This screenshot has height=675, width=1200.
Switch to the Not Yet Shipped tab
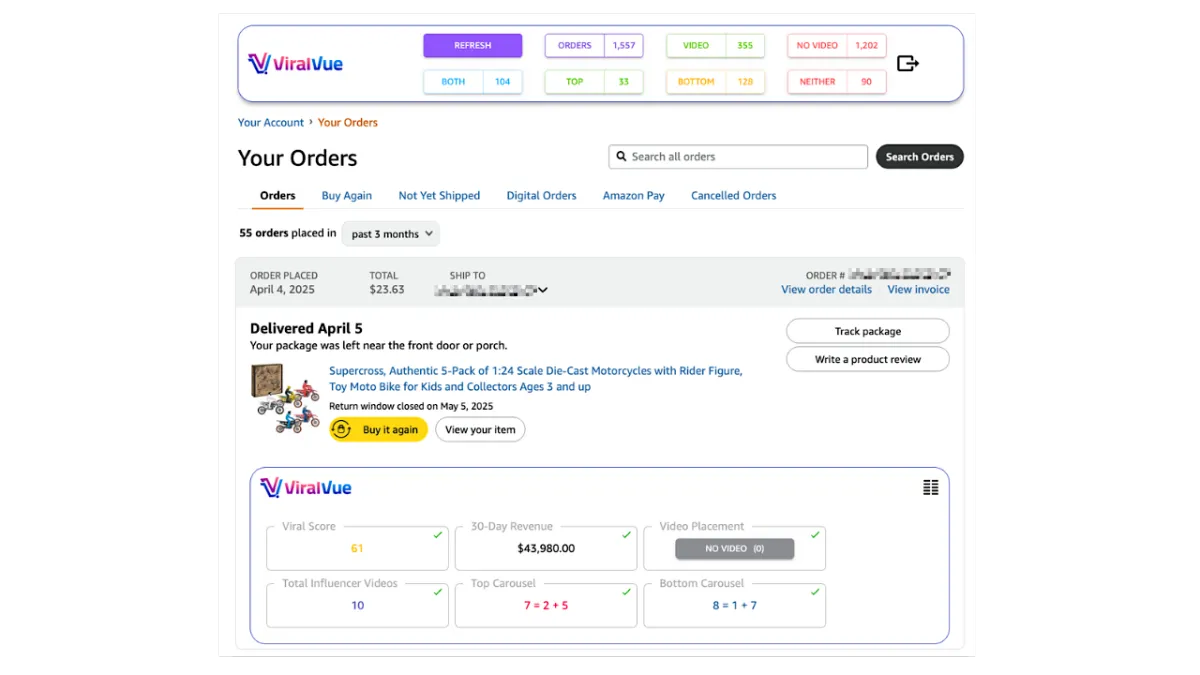click(x=439, y=196)
